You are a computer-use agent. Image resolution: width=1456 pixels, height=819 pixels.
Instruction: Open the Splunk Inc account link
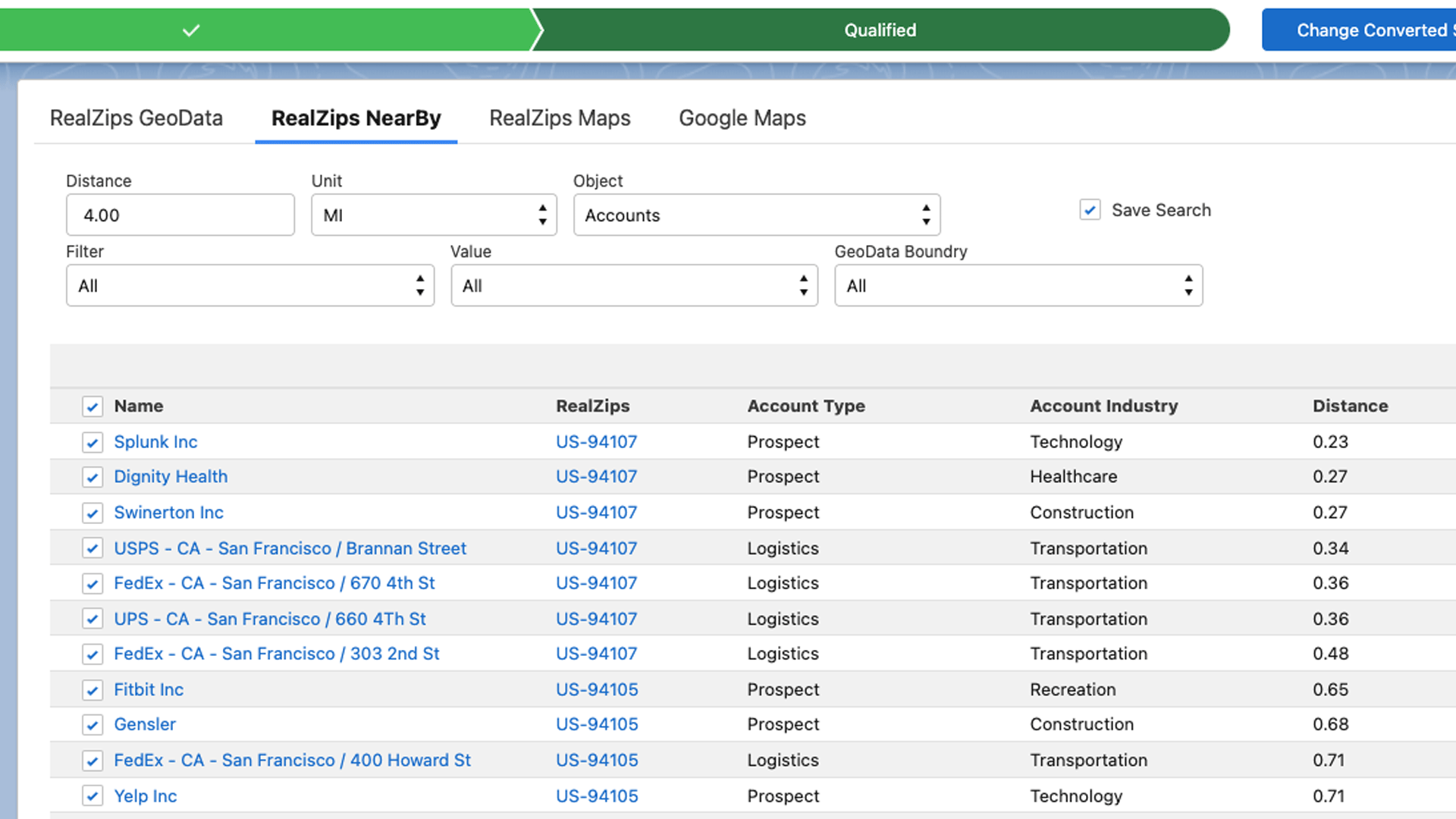coord(155,442)
